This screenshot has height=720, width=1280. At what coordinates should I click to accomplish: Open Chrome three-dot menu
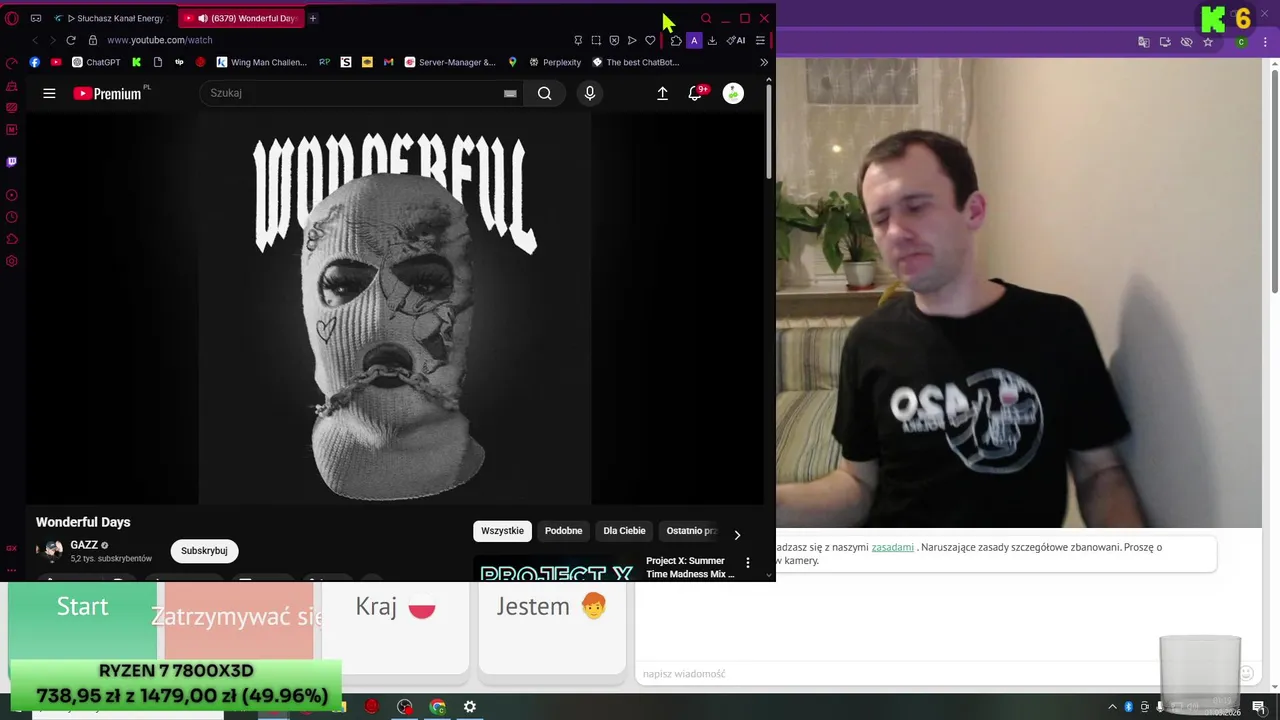(1265, 42)
